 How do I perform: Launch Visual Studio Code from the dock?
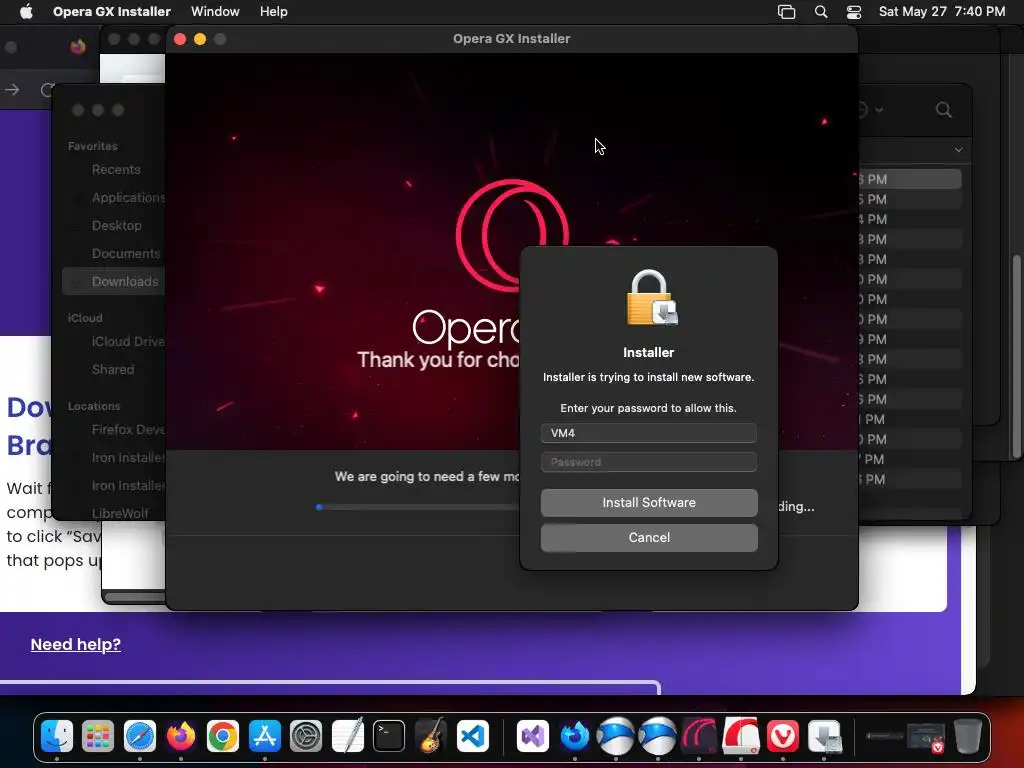[472, 736]
